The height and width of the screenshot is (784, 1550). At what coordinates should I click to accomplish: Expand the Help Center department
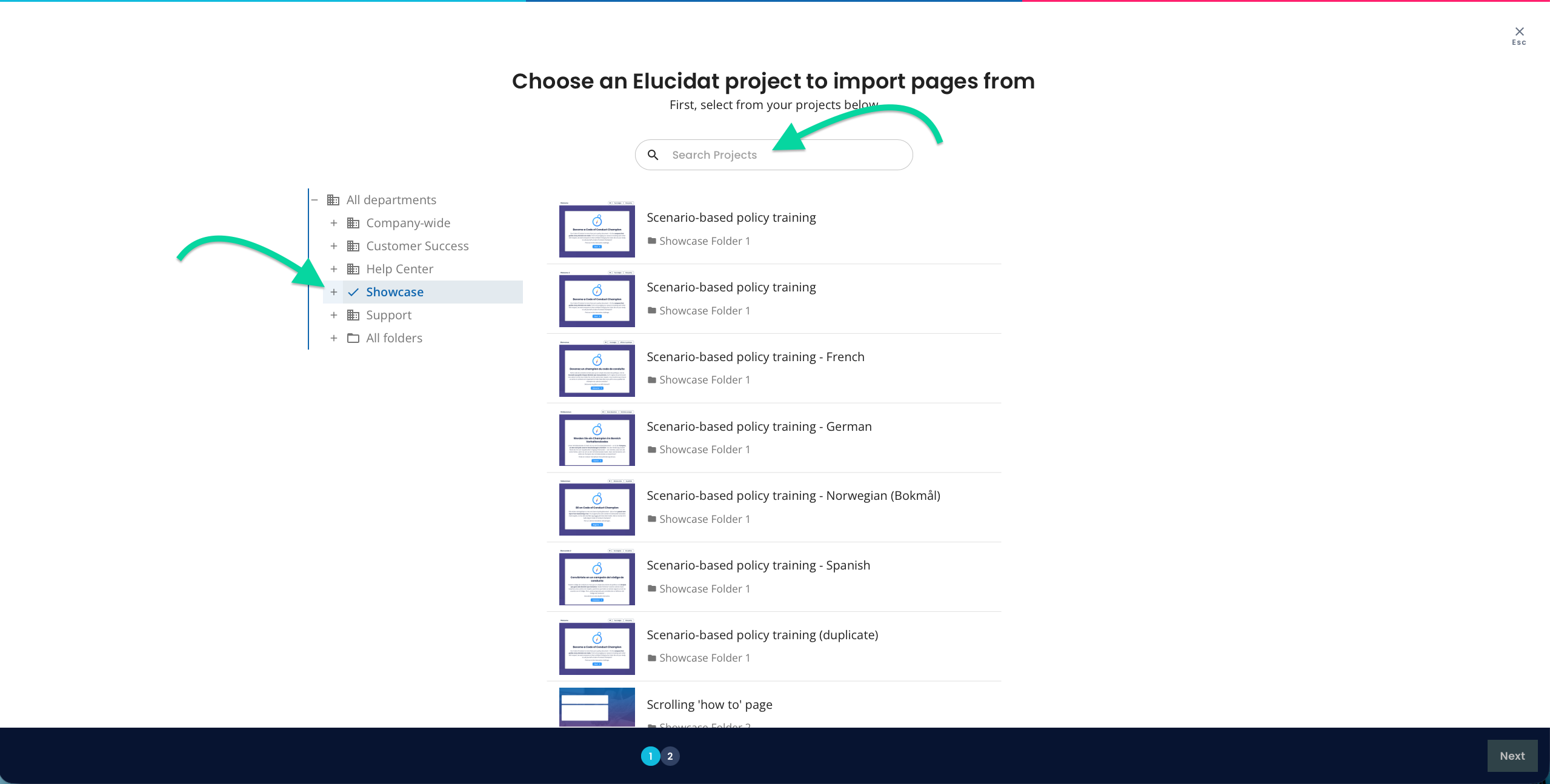point(334,269)
